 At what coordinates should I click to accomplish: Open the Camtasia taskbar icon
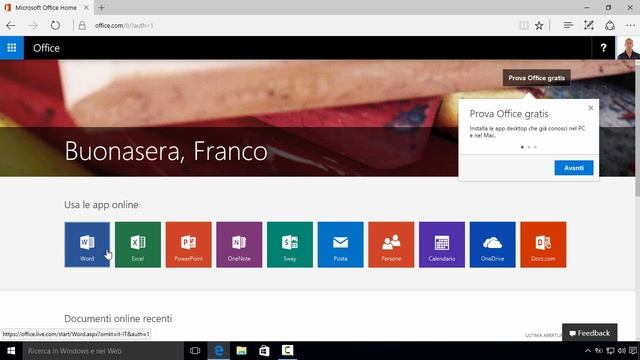[x=287, y=351]
